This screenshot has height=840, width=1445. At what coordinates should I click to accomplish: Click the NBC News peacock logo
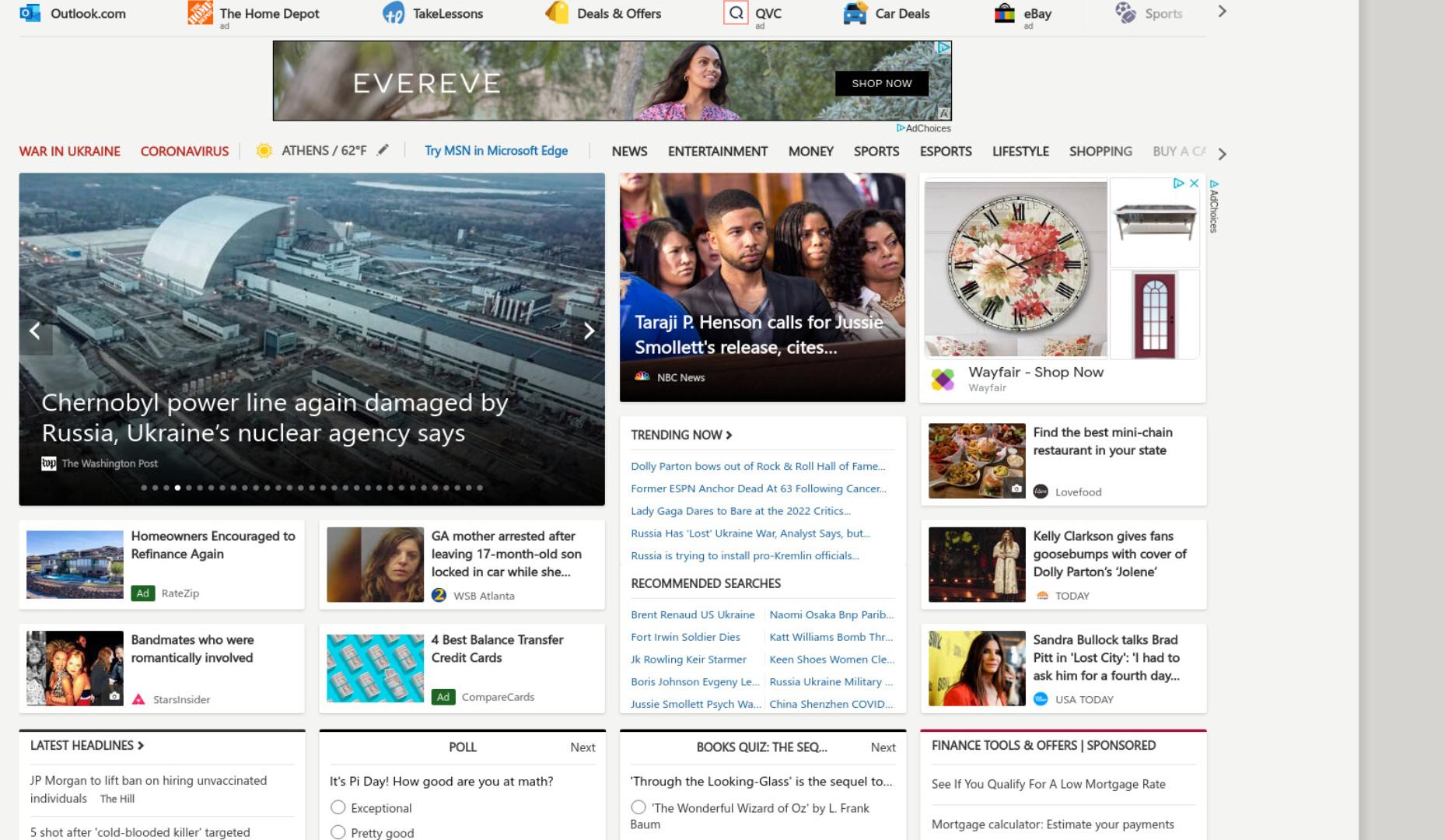tap(642, 377)
